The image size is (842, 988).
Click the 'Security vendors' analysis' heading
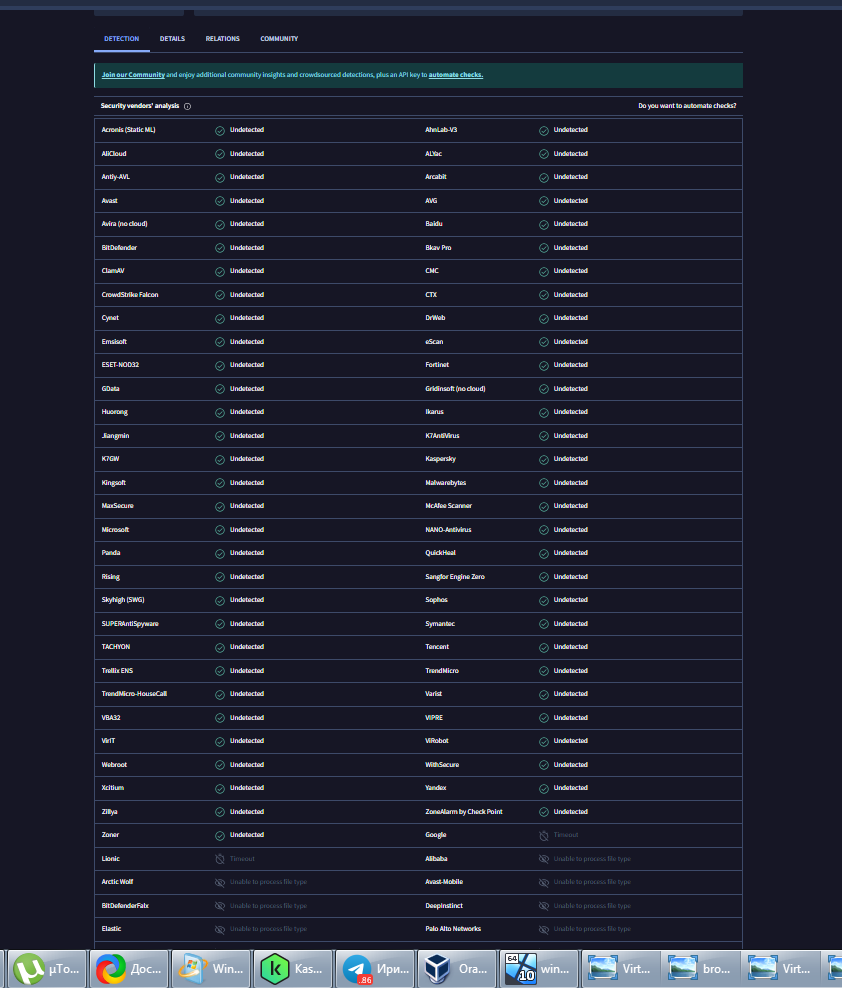(140, 106)
